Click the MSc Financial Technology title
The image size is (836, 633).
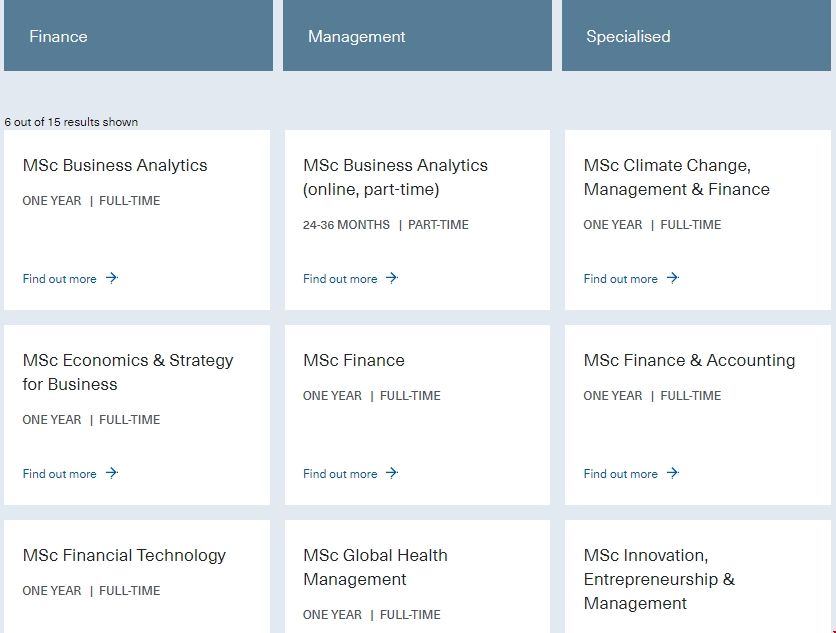(x=124, y=555)
